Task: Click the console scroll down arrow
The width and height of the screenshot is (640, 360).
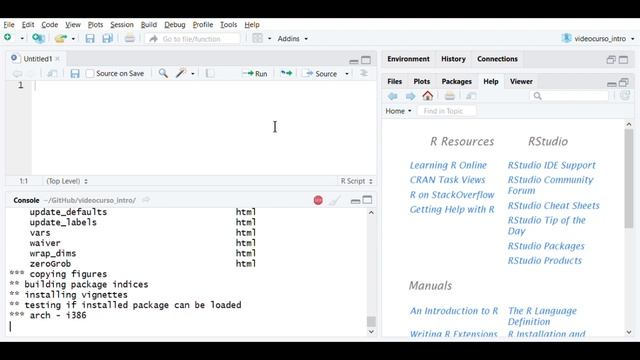Action: 371,331
